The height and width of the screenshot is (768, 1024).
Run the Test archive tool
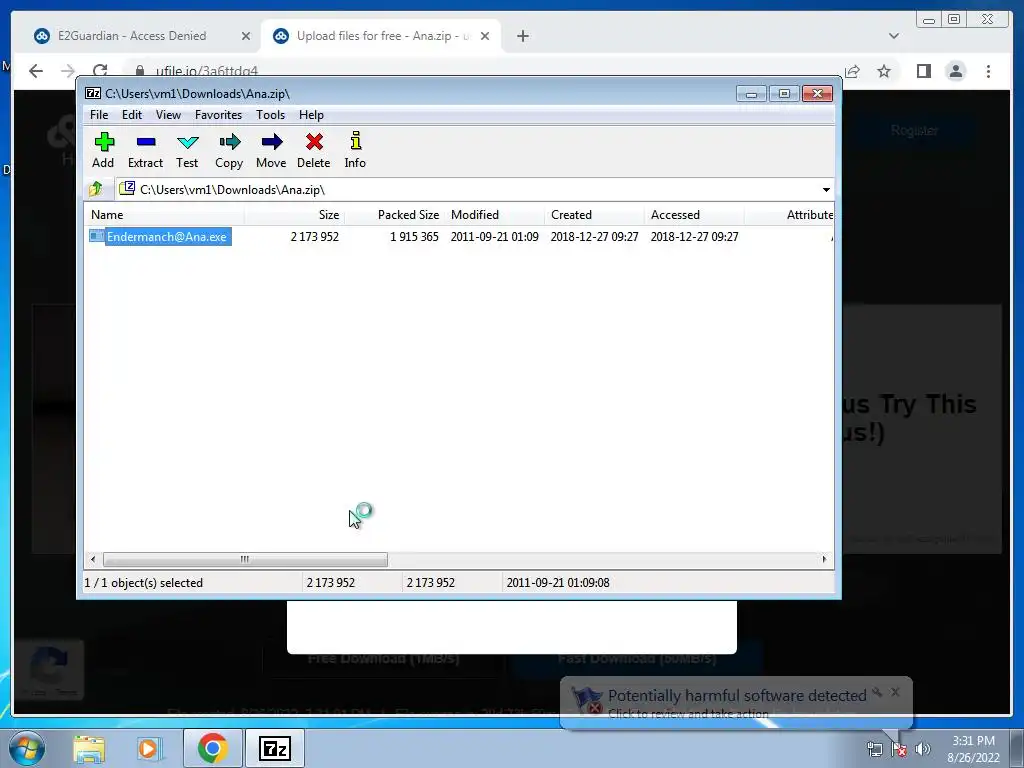pos(187,150)
